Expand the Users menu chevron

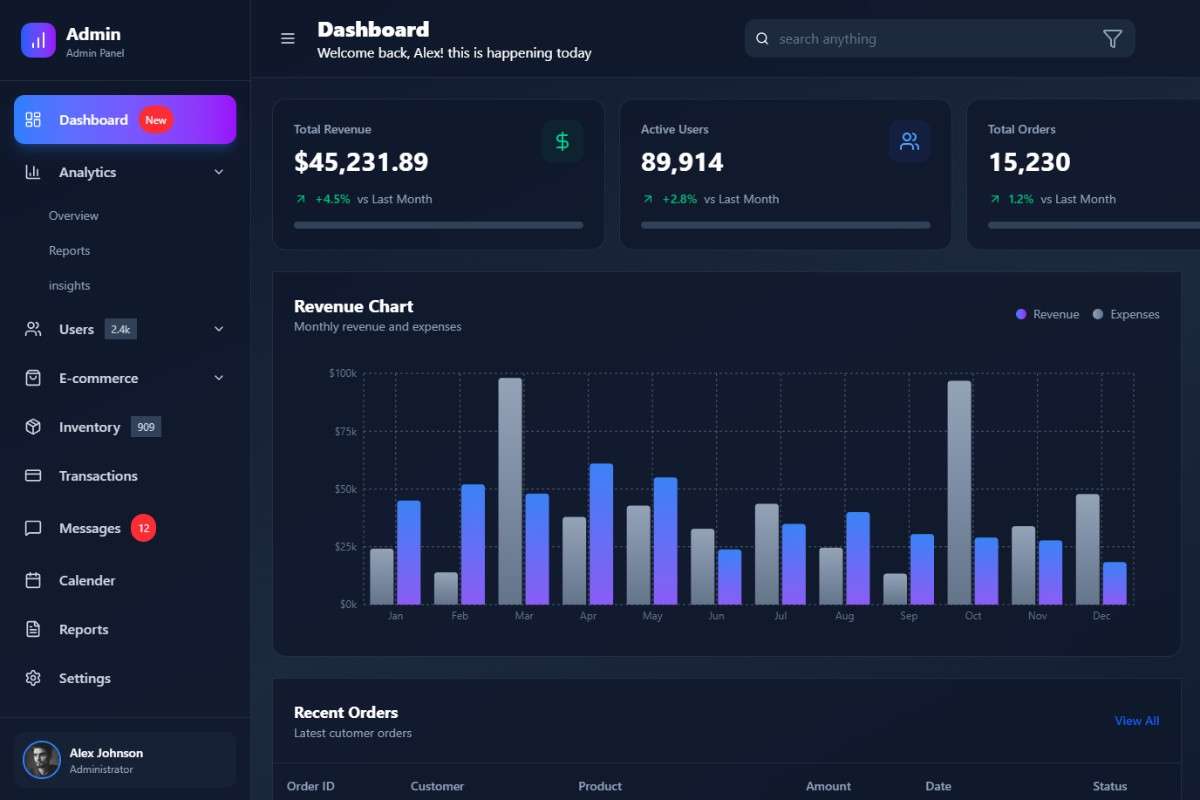click(218, 328)
